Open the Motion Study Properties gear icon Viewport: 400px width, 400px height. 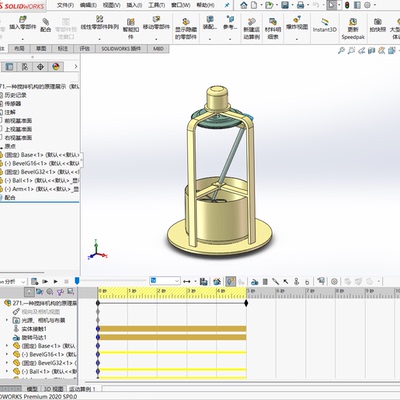334,282
